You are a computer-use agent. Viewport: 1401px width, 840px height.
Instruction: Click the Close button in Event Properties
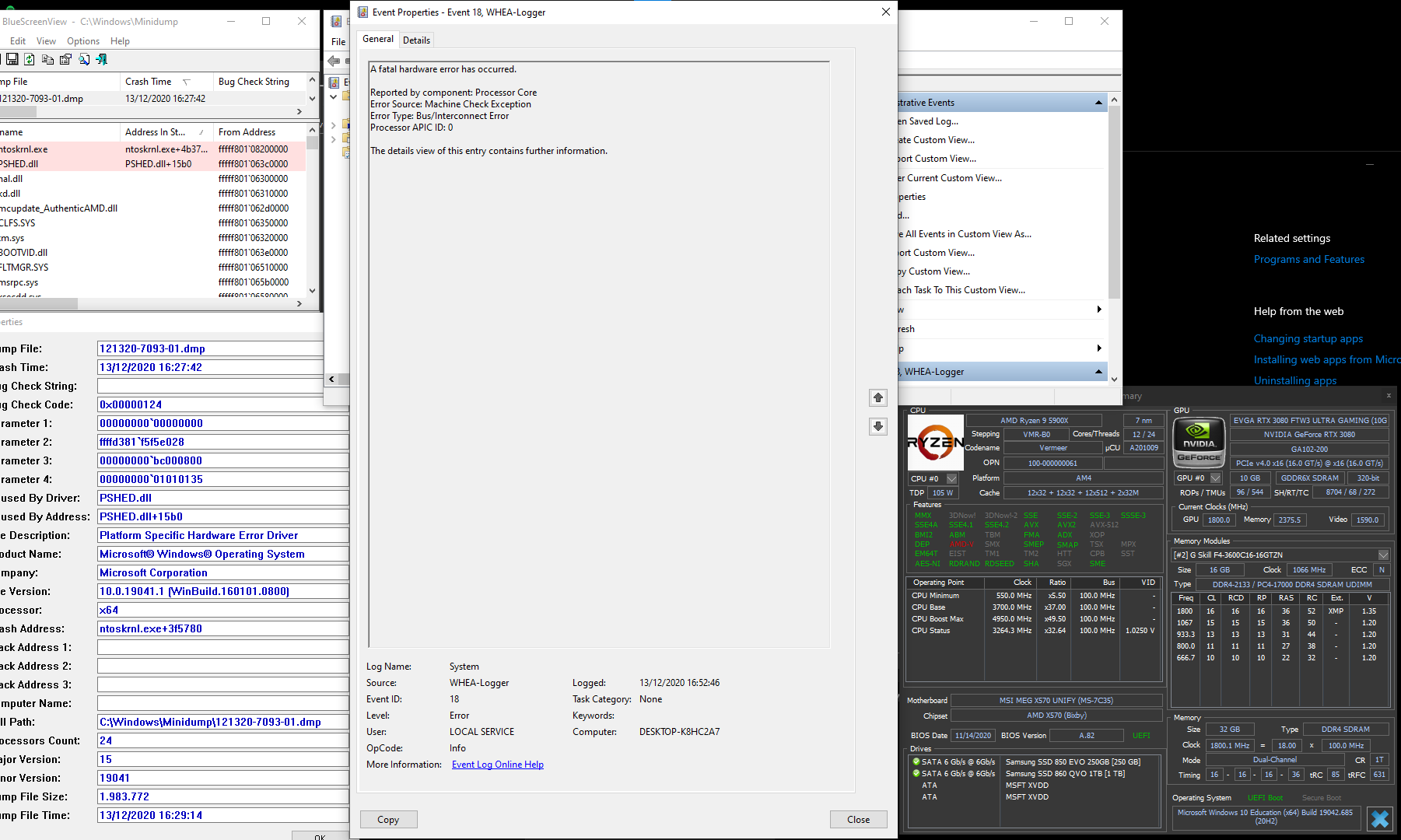click(x=859, y=820)
